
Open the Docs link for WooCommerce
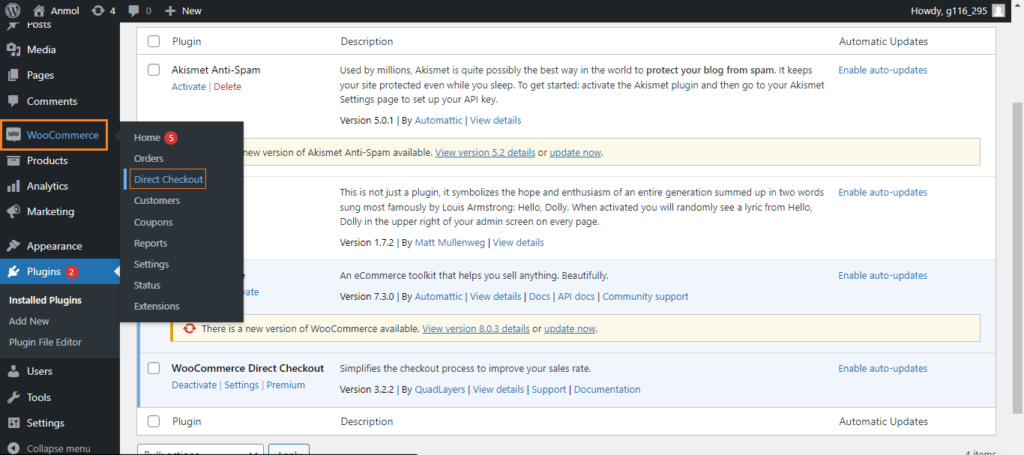point(539,296)
